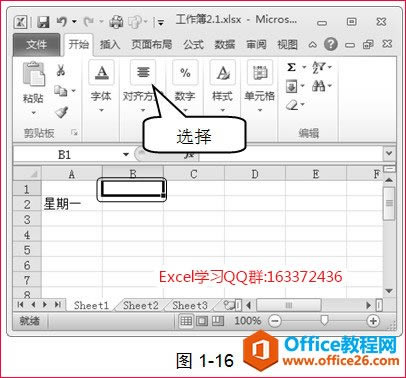Expand the 粘贴 paste options arrow
Viewport: 406px width, 378px height.
coord(33,113)
